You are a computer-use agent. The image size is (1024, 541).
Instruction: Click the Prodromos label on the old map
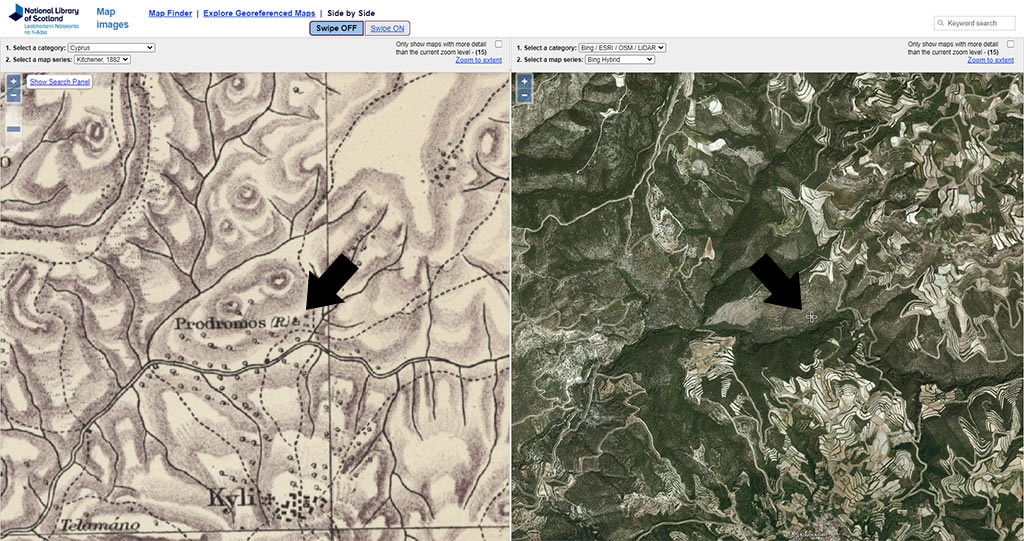point(221,323)
